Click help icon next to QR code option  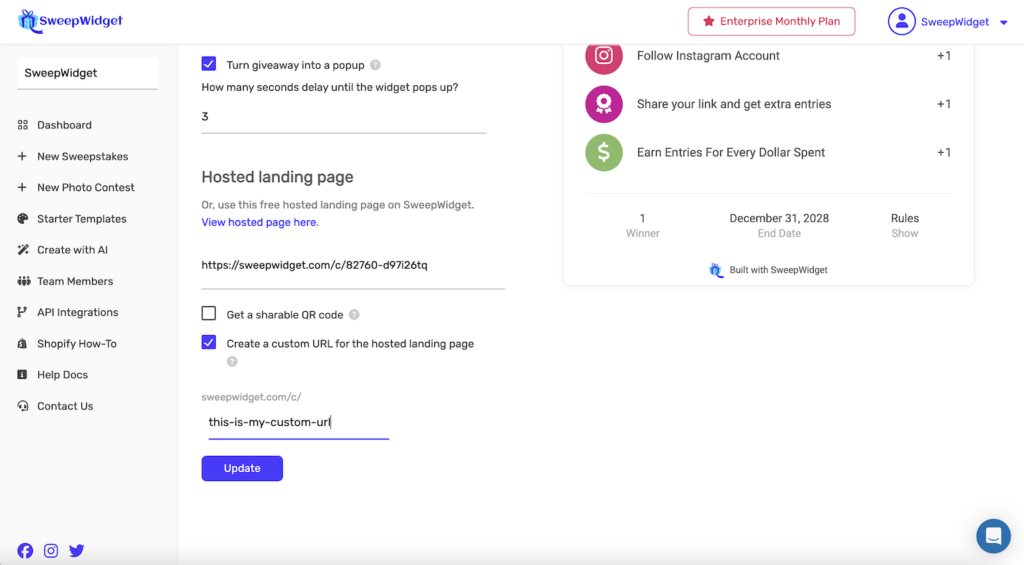click(354, 315)
